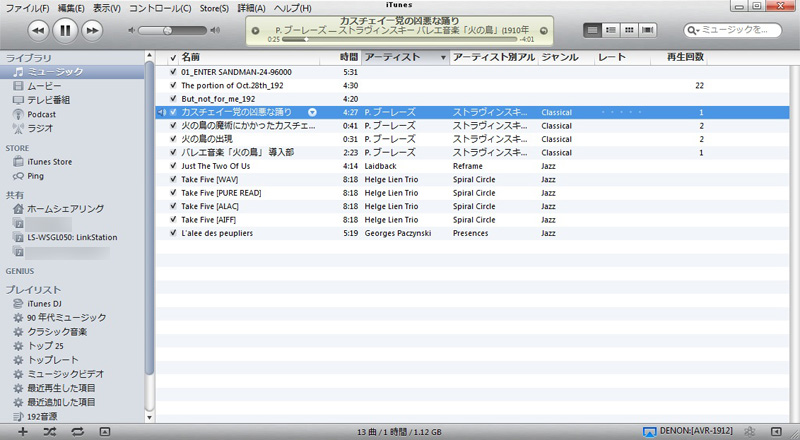Sort by アーティスト column header

point(405,57)
